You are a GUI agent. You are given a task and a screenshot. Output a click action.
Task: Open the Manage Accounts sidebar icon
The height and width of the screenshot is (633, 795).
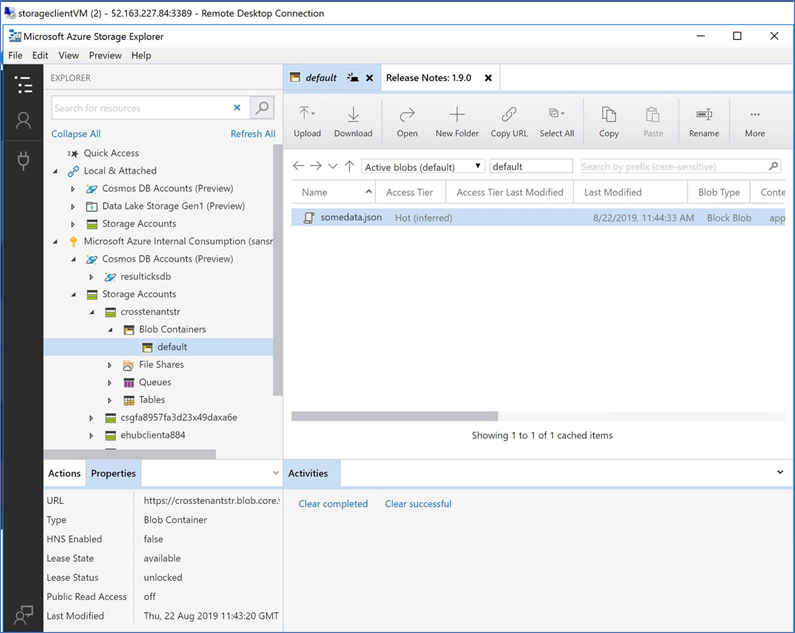[x=23, y=121]
